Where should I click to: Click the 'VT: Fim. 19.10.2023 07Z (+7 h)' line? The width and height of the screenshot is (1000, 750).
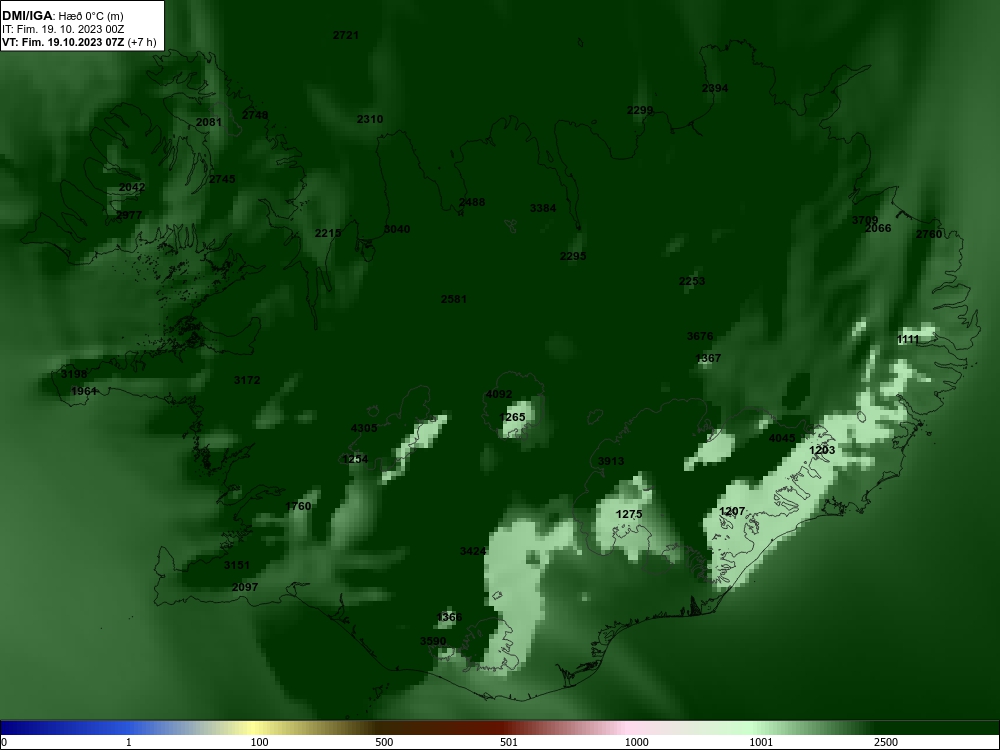tap(79, 42)
